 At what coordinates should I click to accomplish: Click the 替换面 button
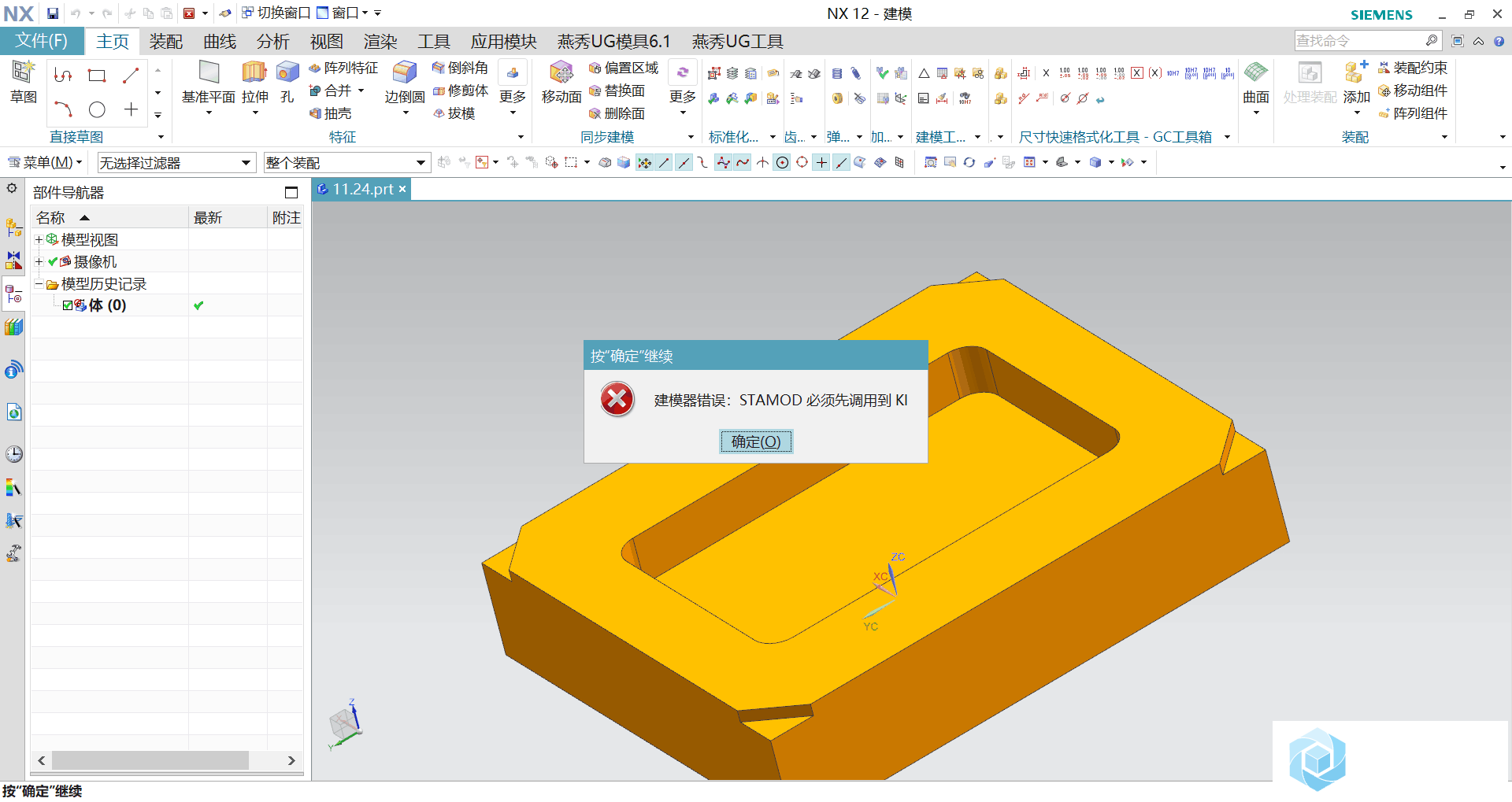(617, 91)
